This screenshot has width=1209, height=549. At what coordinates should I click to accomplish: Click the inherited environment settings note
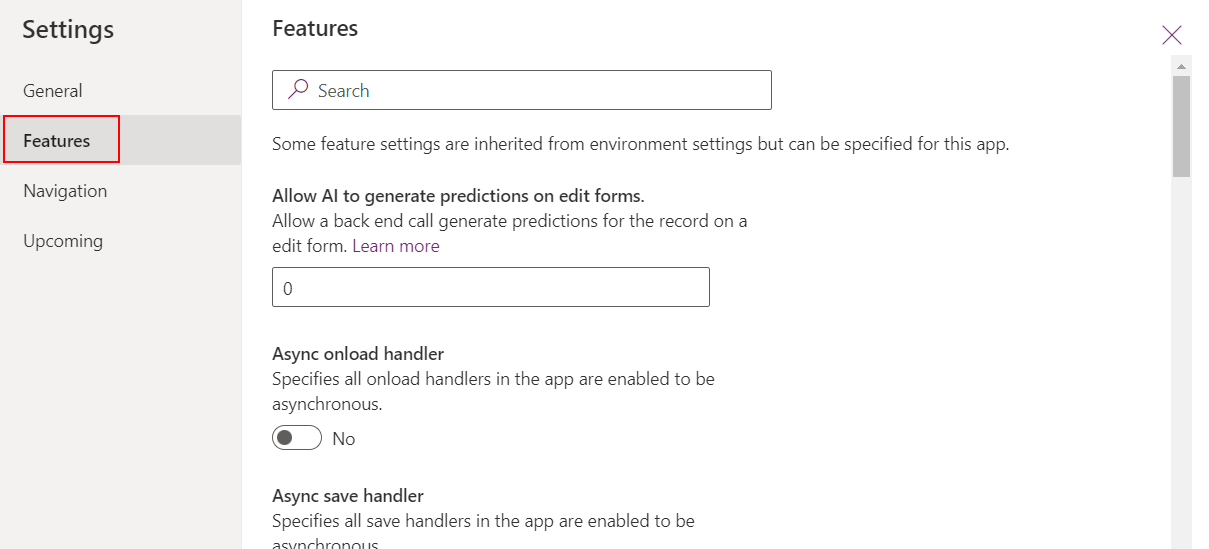[x=641, y=144]
